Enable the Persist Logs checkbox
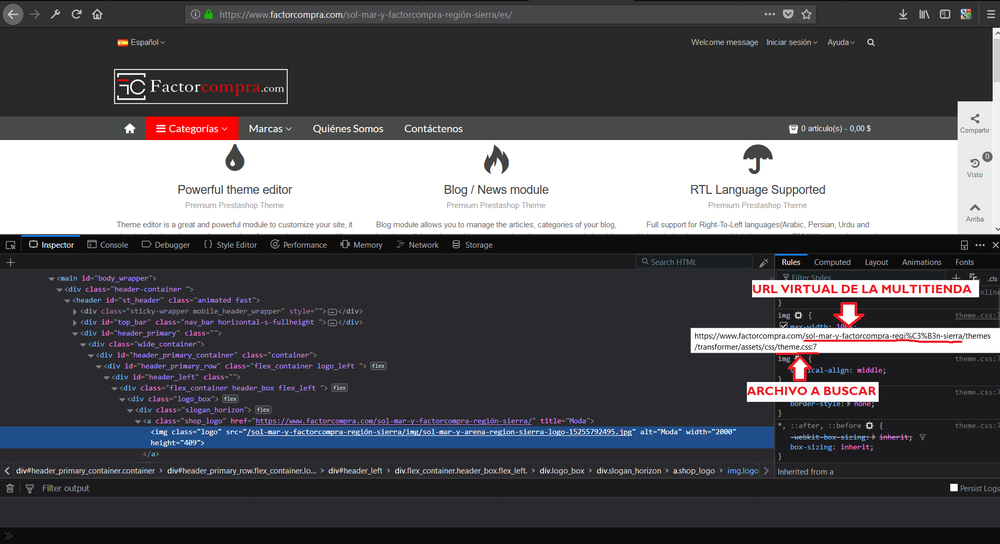Viewport: 1000px width, 544px height. [954, 488]
